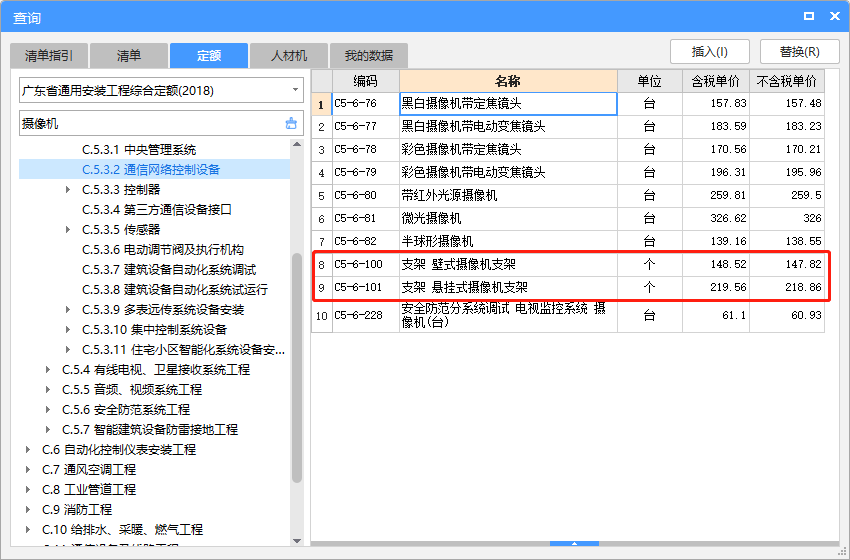Select row C5-6-77 code cell
850x560 pixels.
[366, 126]
